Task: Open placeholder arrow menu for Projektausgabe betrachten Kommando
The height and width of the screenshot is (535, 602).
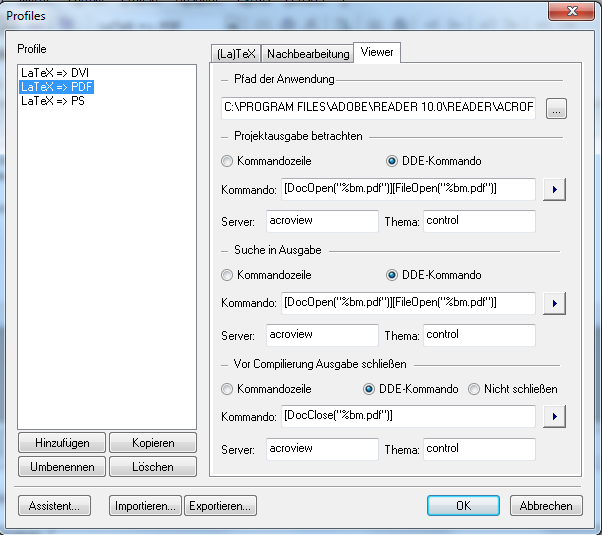Action: [554, 189]
